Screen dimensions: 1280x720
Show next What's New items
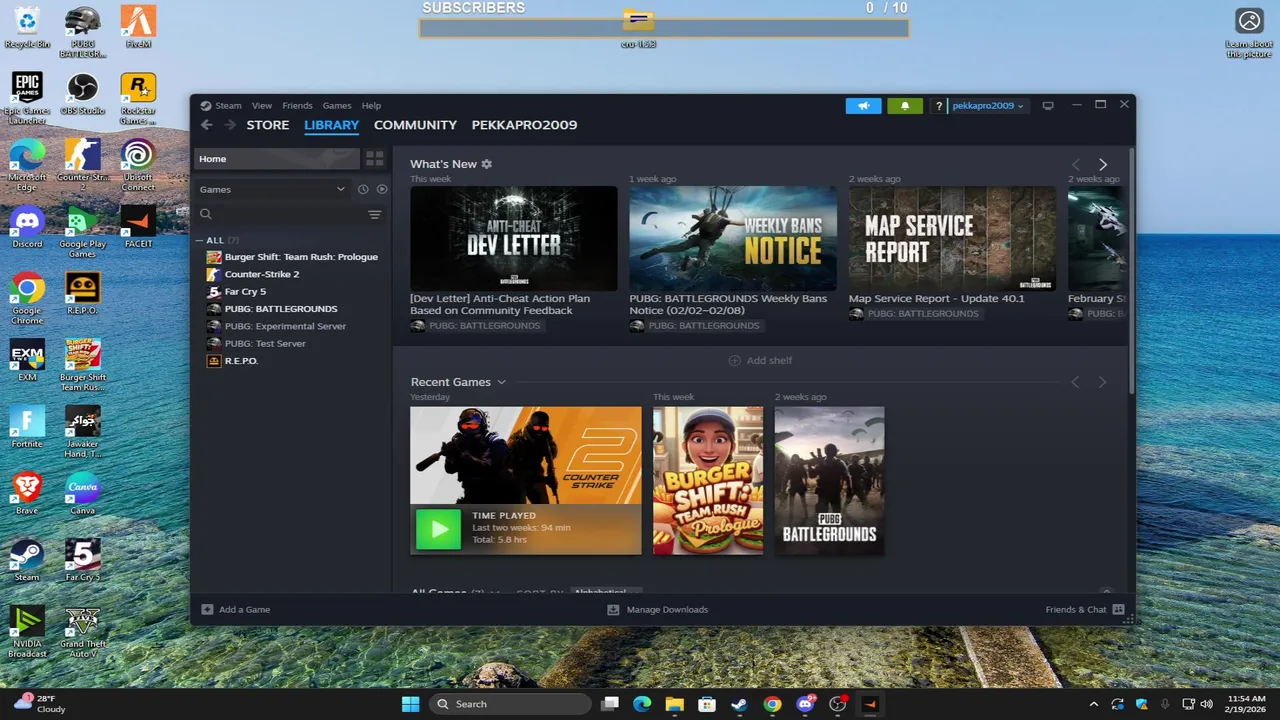pyautogui.click(x=1103, y=164)
